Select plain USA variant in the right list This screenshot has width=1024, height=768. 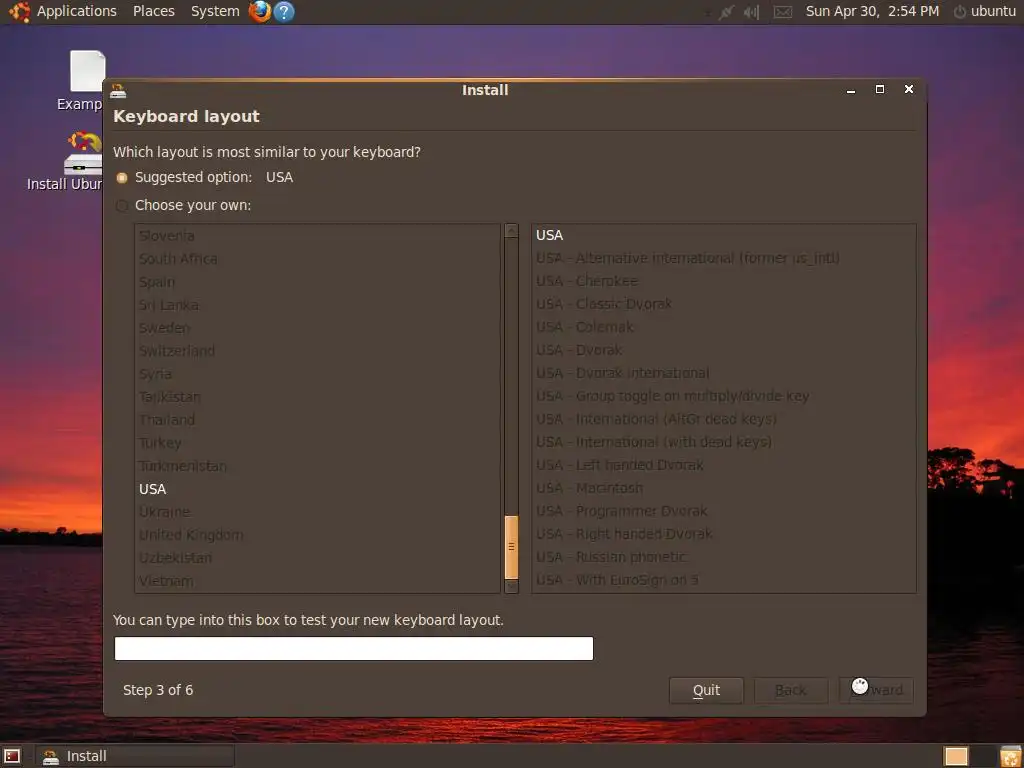point(724,235)
